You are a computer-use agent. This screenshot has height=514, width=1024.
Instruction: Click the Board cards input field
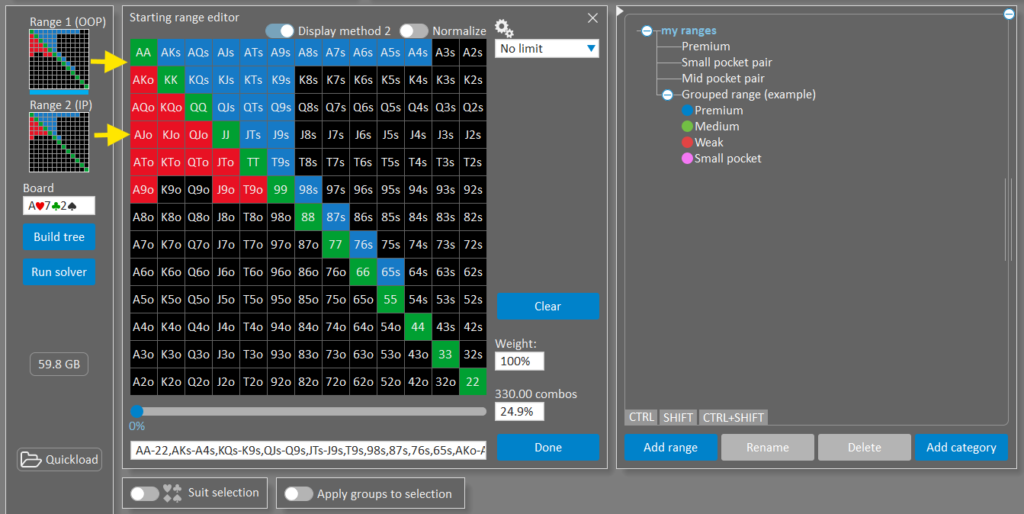coord(59,206)
